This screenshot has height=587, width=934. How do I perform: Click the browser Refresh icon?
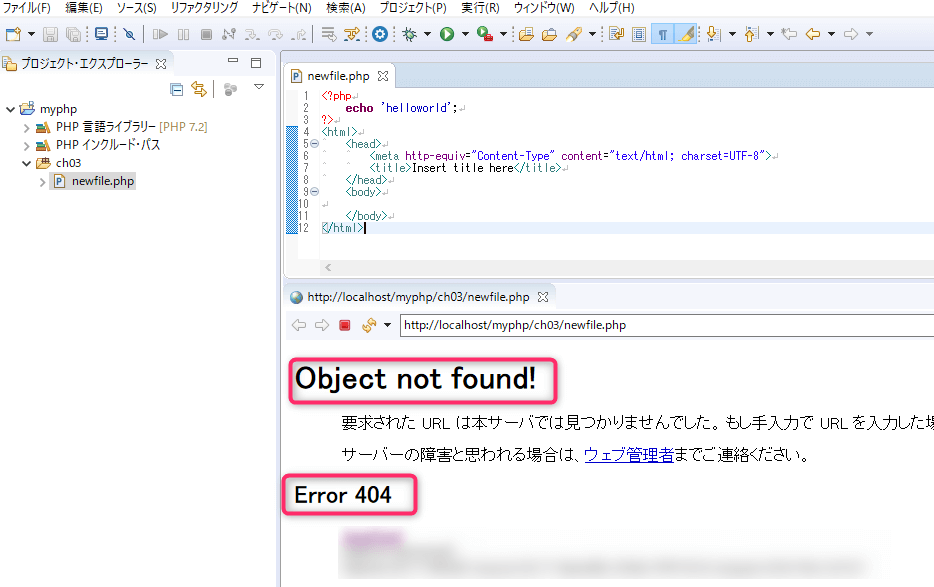click(x=368, y=325)
